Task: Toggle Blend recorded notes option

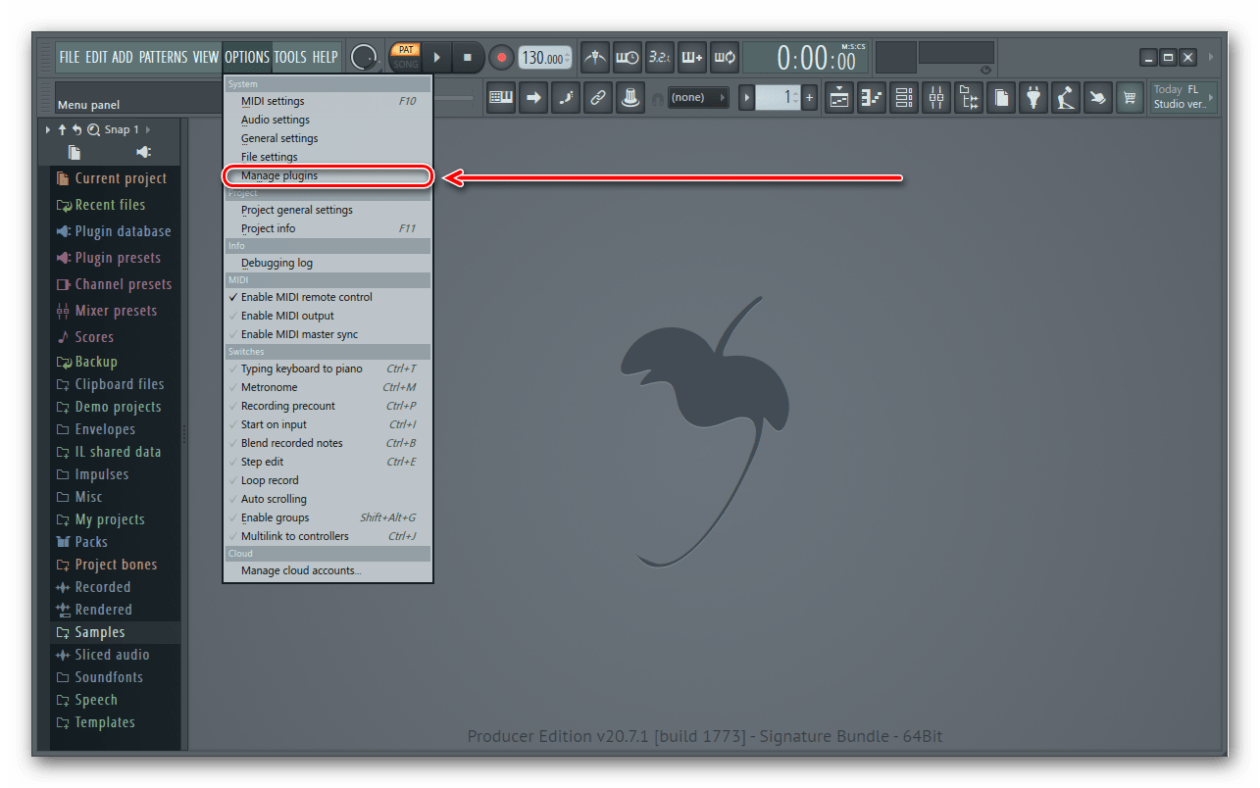Action: (x=328, y=443)
